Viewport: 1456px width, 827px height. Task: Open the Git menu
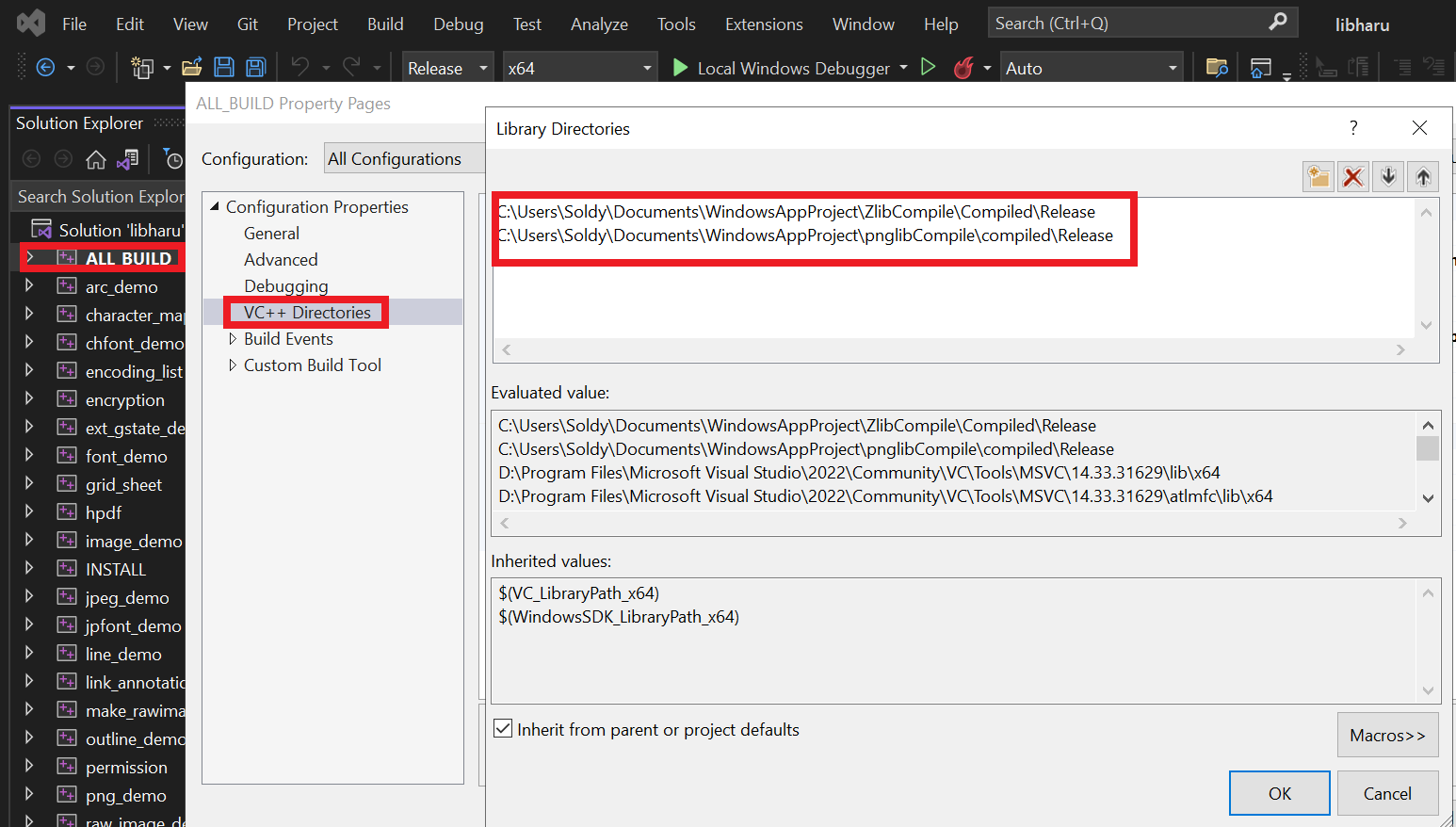(247, 24)
